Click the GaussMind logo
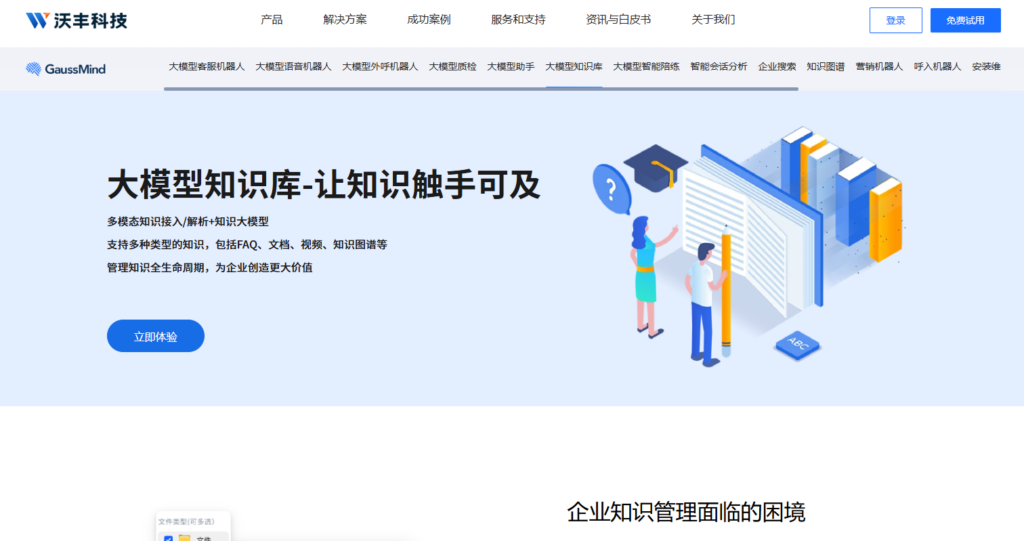 tap(65, 69)
